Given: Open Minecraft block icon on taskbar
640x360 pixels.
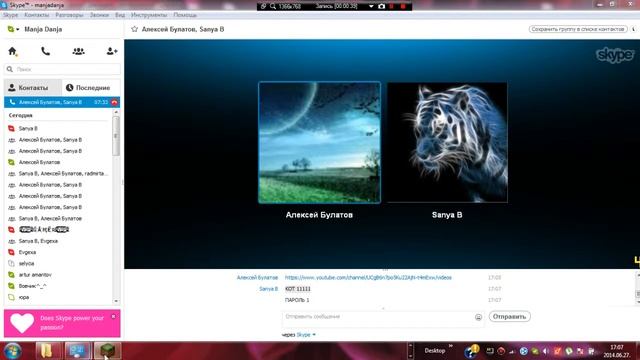Looking at the screenshot, I should point(107,351).
